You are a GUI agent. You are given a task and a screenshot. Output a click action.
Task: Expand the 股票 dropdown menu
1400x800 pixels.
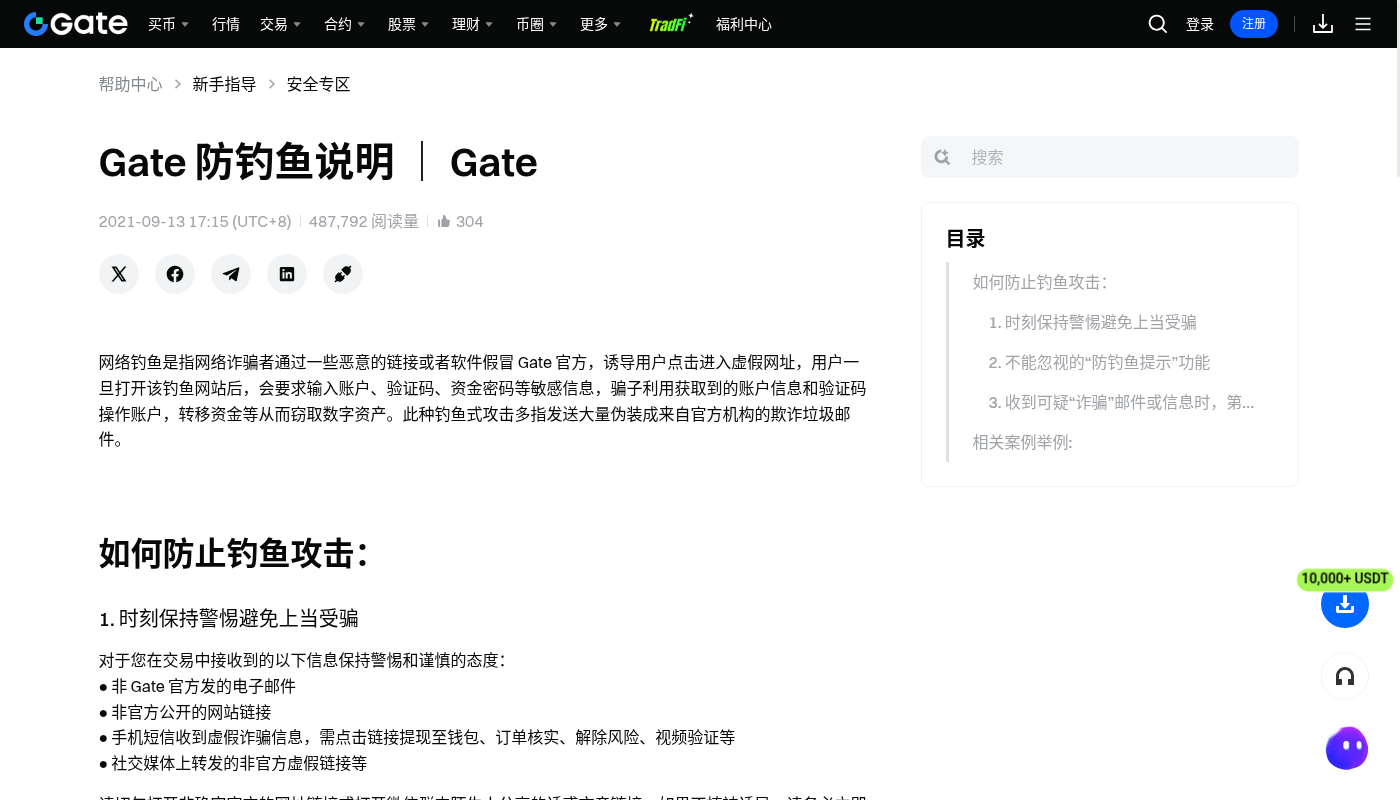[409, 24]
